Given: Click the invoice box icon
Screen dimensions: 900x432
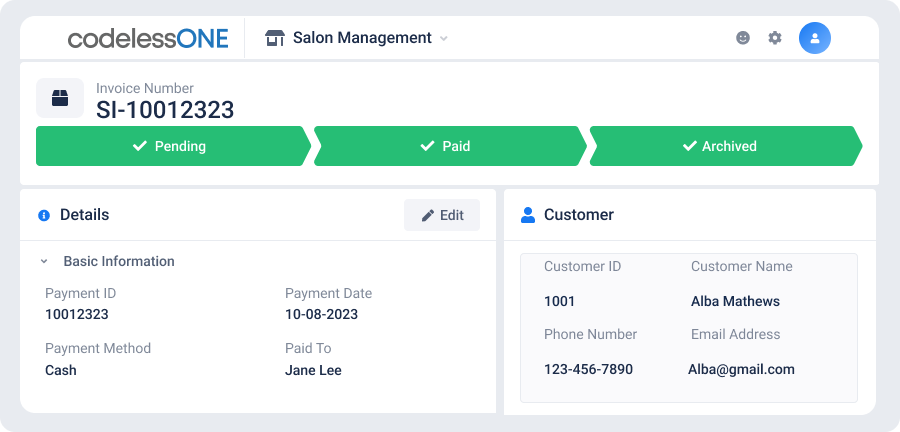Looking at the screenshot, I should coord(60,98).
